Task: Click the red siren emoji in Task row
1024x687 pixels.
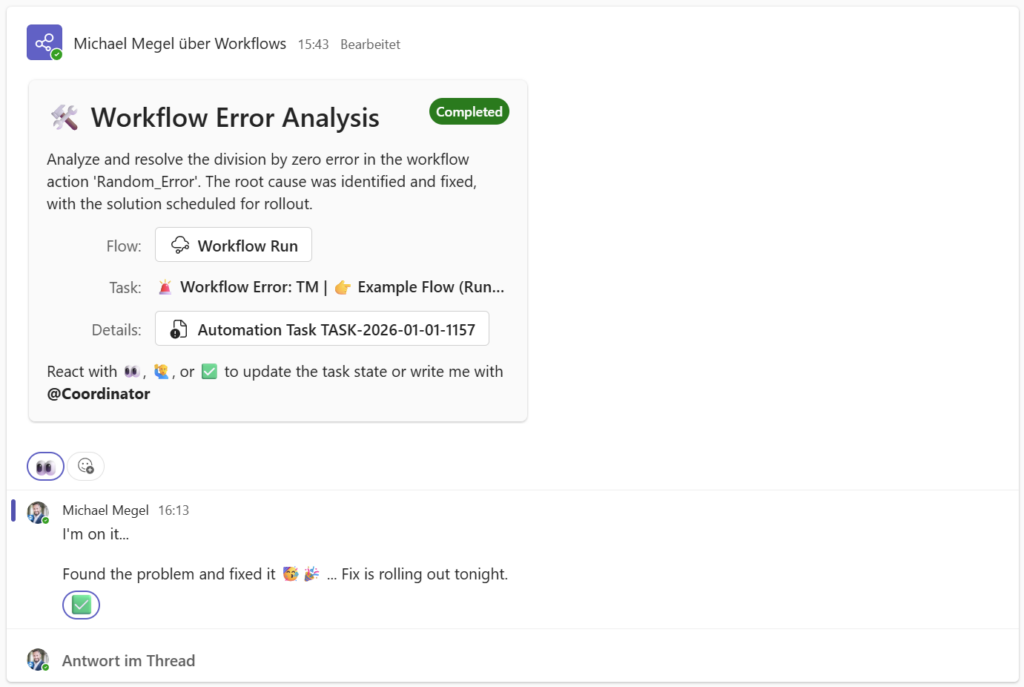Action: [165, 288]
